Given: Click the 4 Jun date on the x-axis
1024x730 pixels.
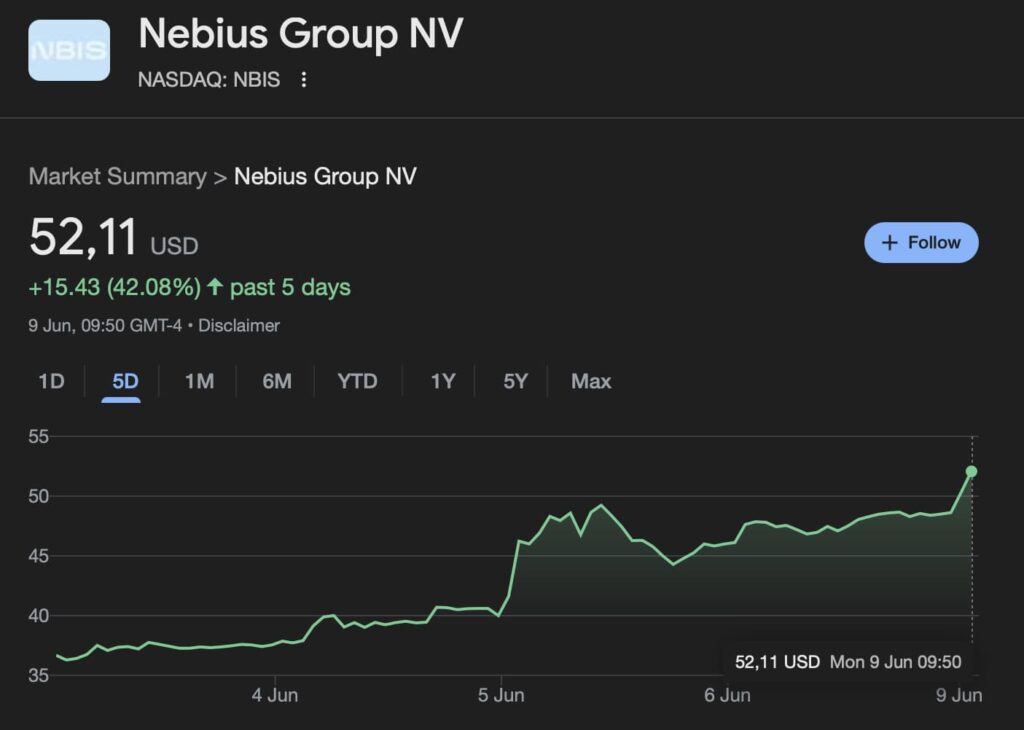Looking at the screenshot, I should tap(275, 695).
